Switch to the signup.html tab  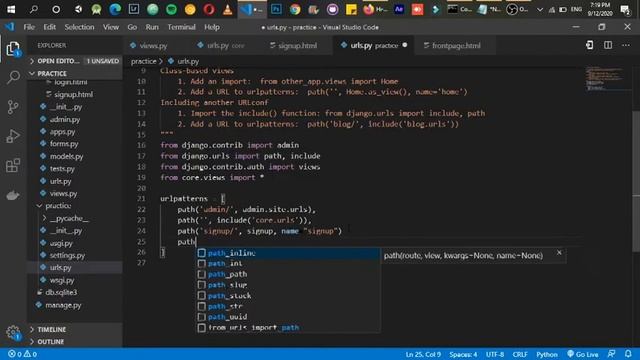tap(297, 45)
